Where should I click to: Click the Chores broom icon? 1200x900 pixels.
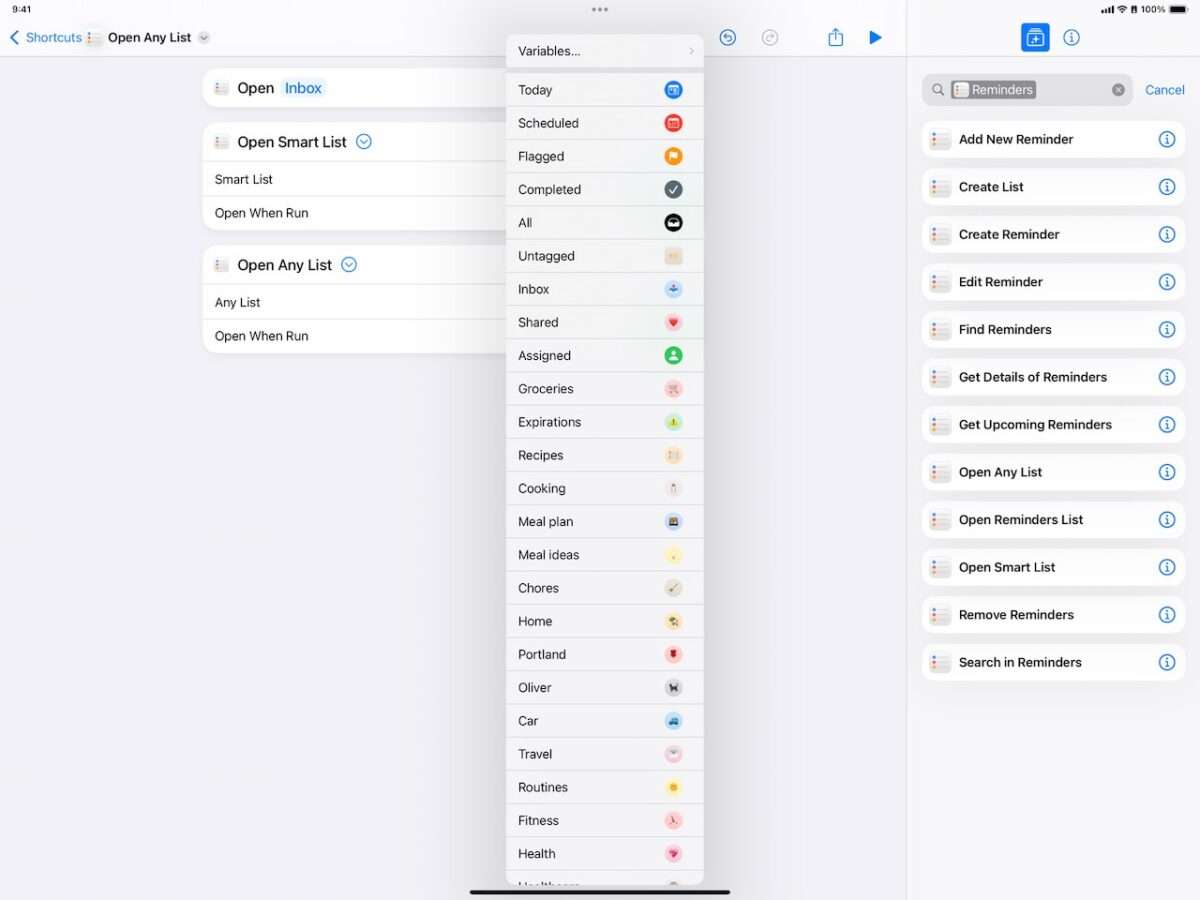pyautogui.click(x=674, y=588)
